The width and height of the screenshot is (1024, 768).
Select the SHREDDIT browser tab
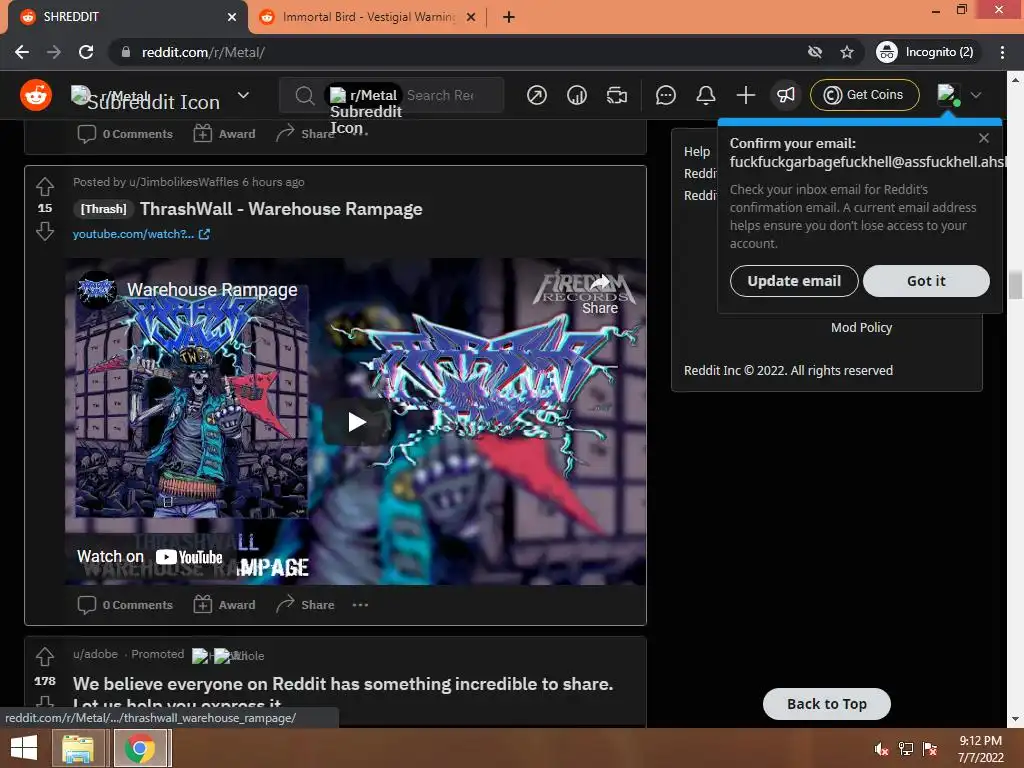124,17
